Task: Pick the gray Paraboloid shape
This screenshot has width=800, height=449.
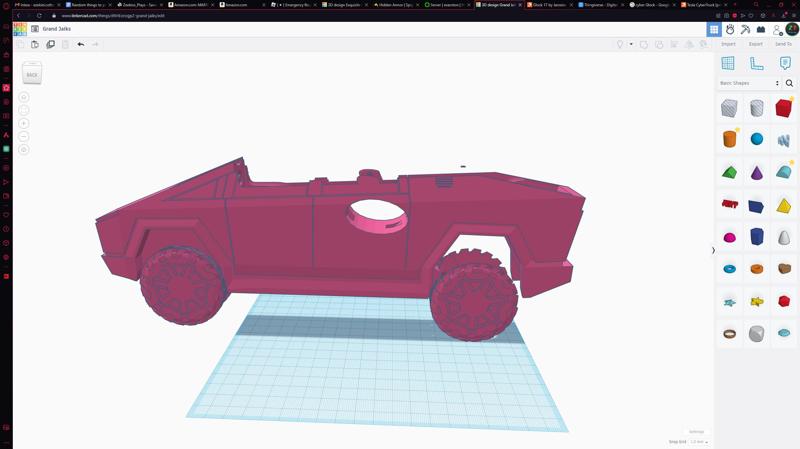Action: pyautogui.click(x=784, y=238)
